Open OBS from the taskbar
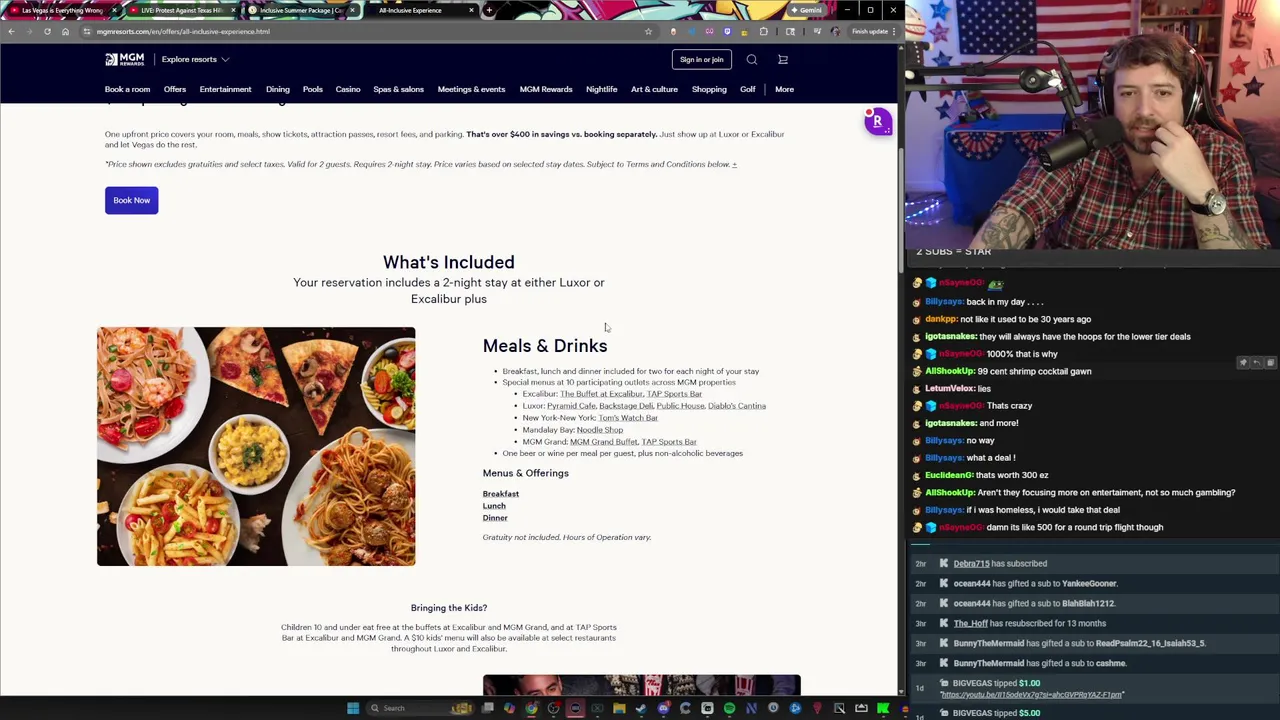 pyautogui.click(x=553, y=708)
